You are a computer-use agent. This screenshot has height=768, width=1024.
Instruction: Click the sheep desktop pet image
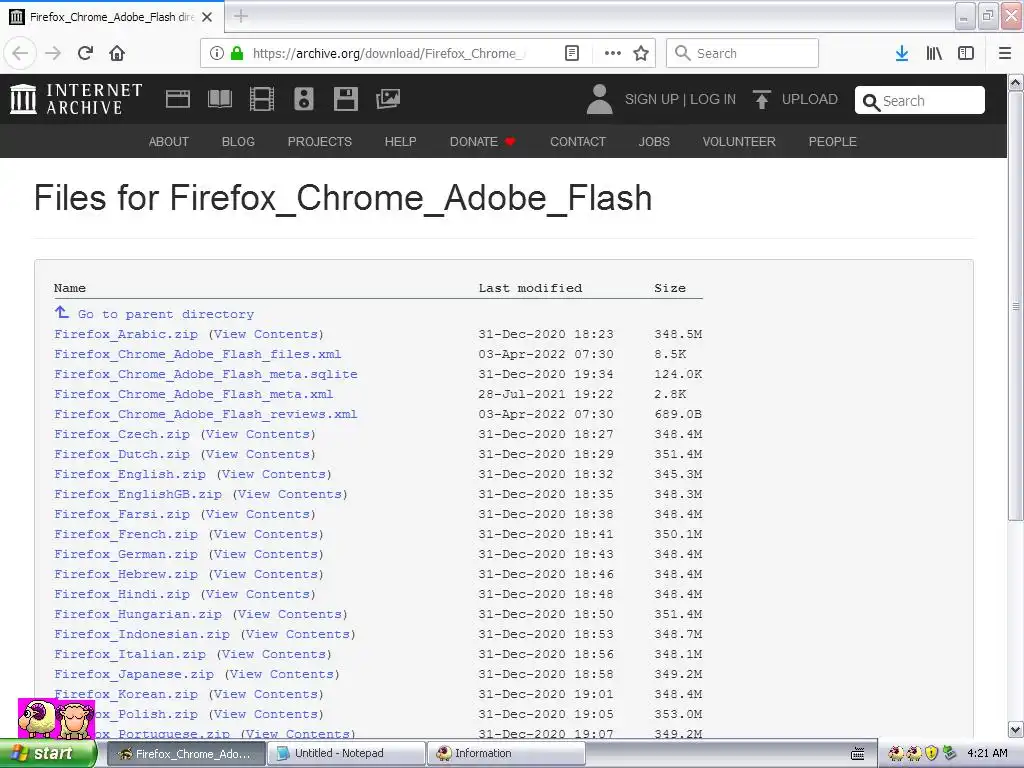(57, 719)
